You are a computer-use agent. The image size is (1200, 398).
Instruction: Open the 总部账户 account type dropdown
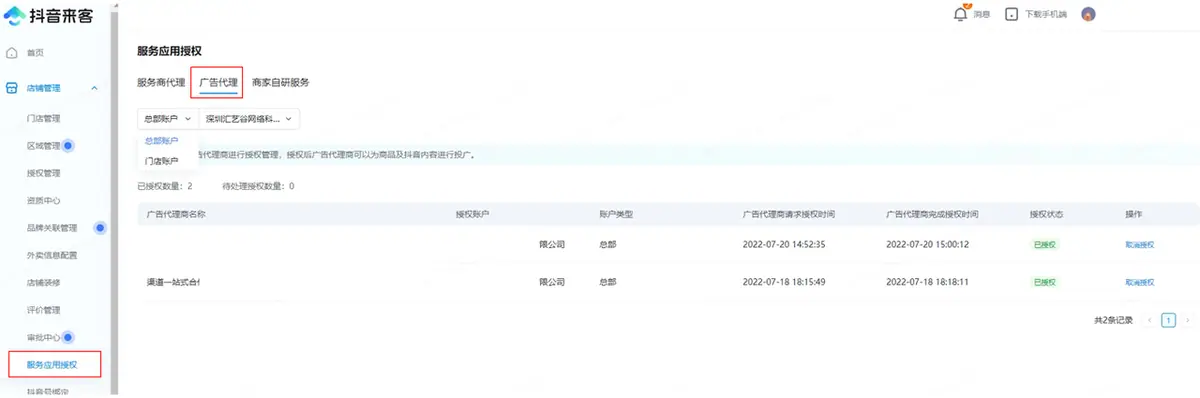(x=167, y=118)
